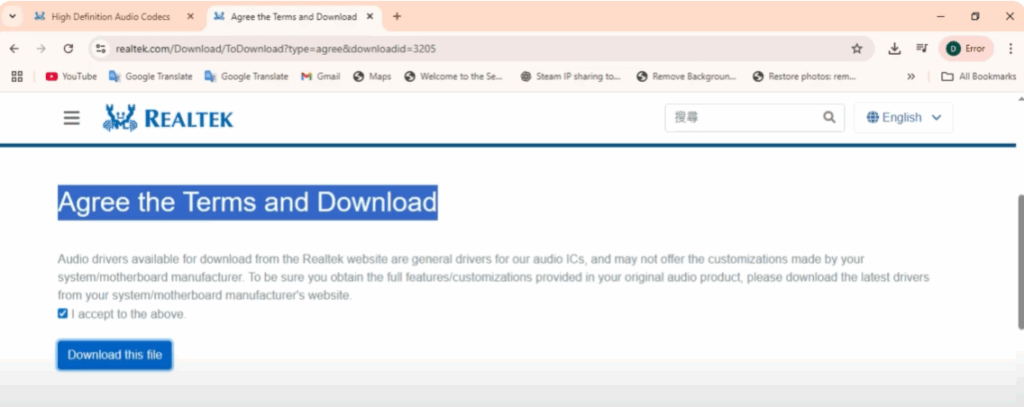1024x407 pixels.
Task: Open the Realtek hamburger menu
Action: (x=72, y=118)
